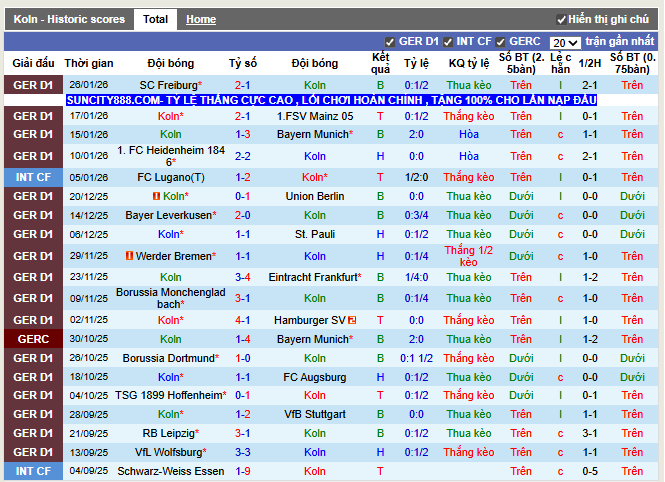Screen dimensions: 665x482
Task: Open the Home tab
Action: 201,20
